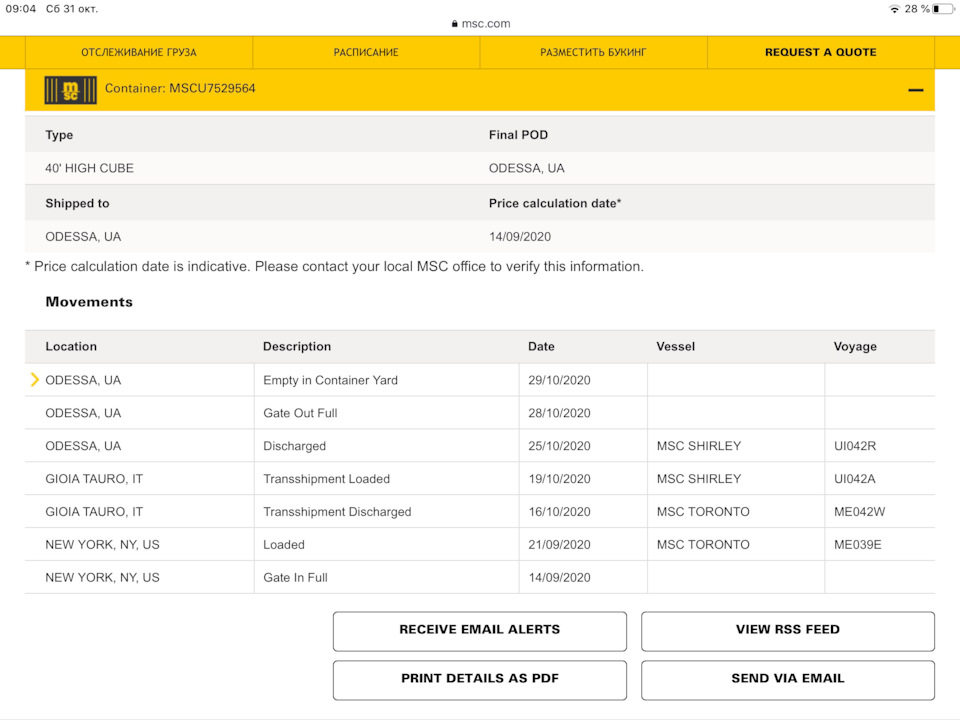Open the РАЗМЕСТИТЬ БУКИНГ tab
This screenshot has width=960, height=720.
point(593,53)
